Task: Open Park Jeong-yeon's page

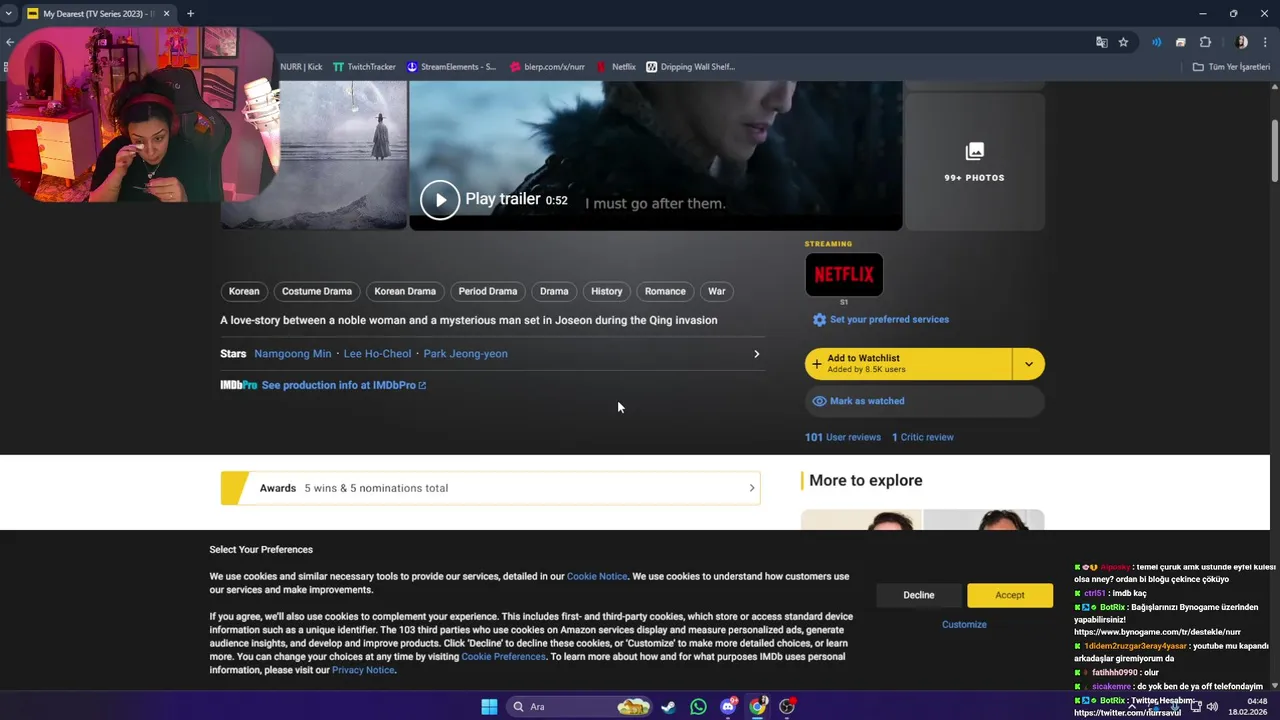Action: [466, 354]
